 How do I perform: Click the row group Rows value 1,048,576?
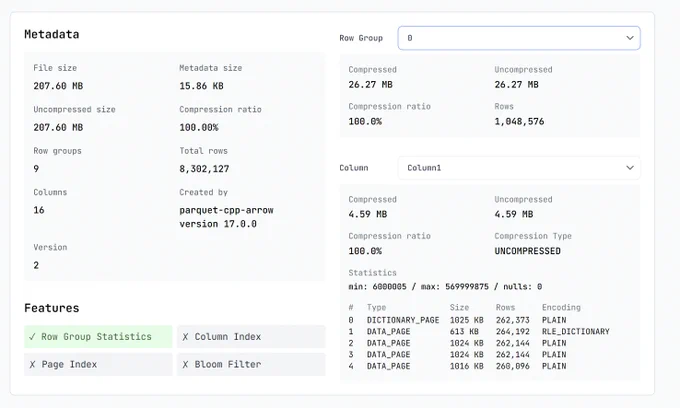pyautogui.click(x=519, y=121)
